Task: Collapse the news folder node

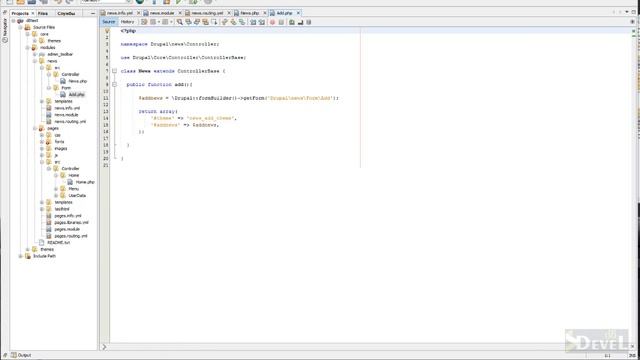Action: (x=35, y=61)
